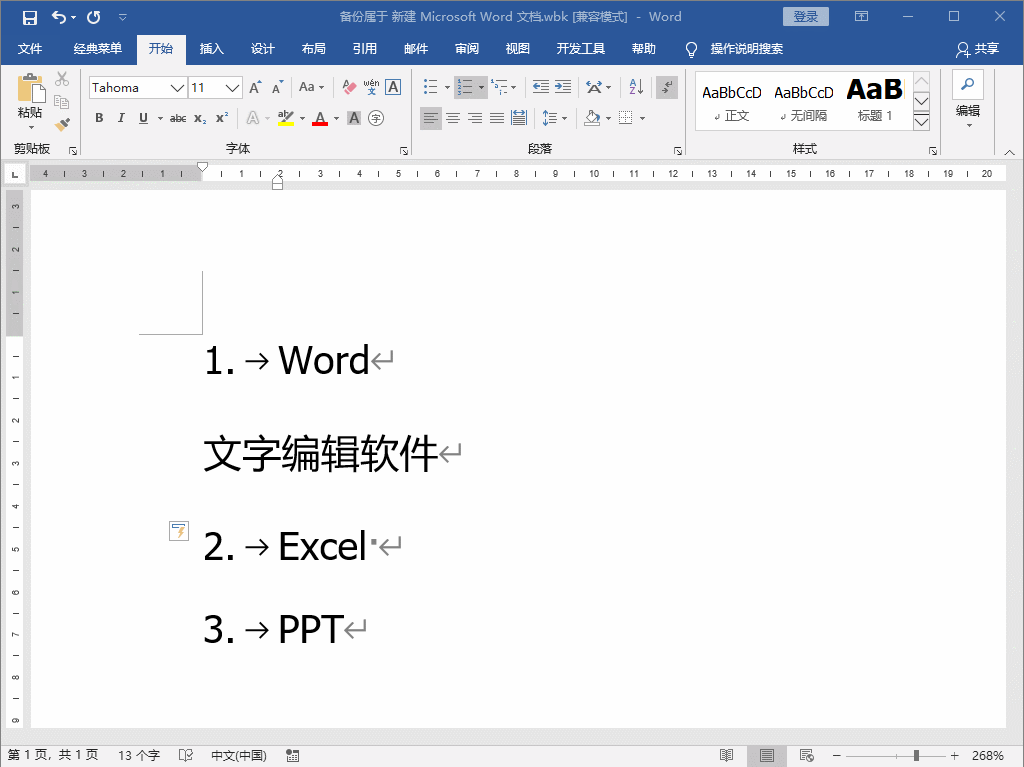This screenshot has width=1024, height=767.
Task: Align text right
Action: (475, 118)
